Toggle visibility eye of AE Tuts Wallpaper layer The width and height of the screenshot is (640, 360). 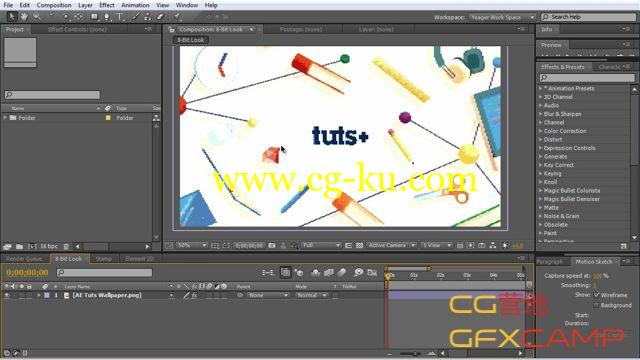pos(7,295)
